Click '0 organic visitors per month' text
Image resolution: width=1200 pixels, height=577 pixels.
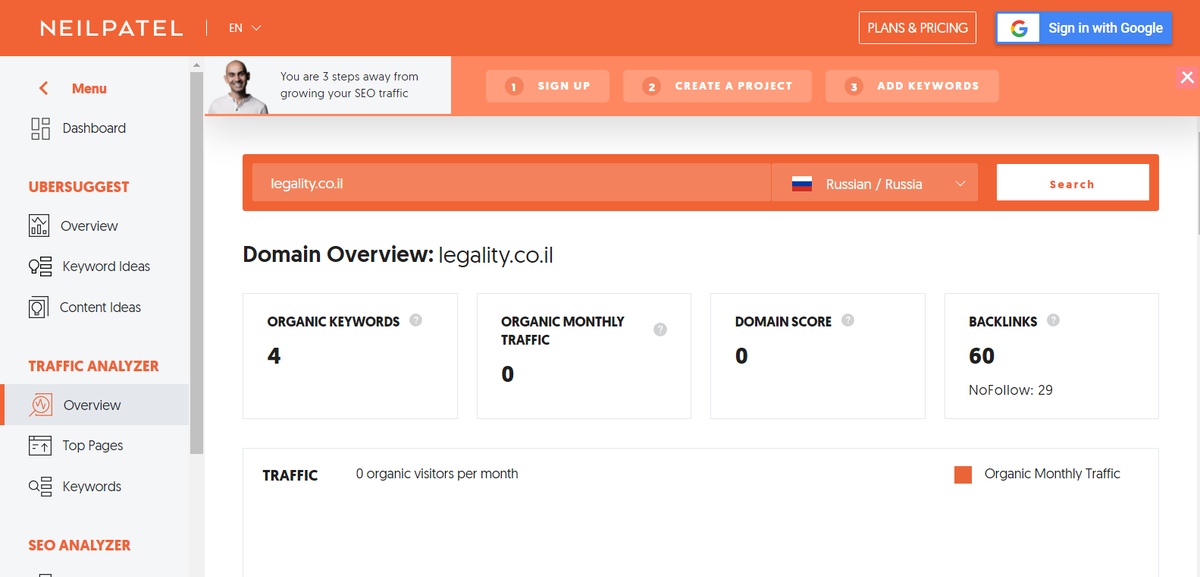437,474
